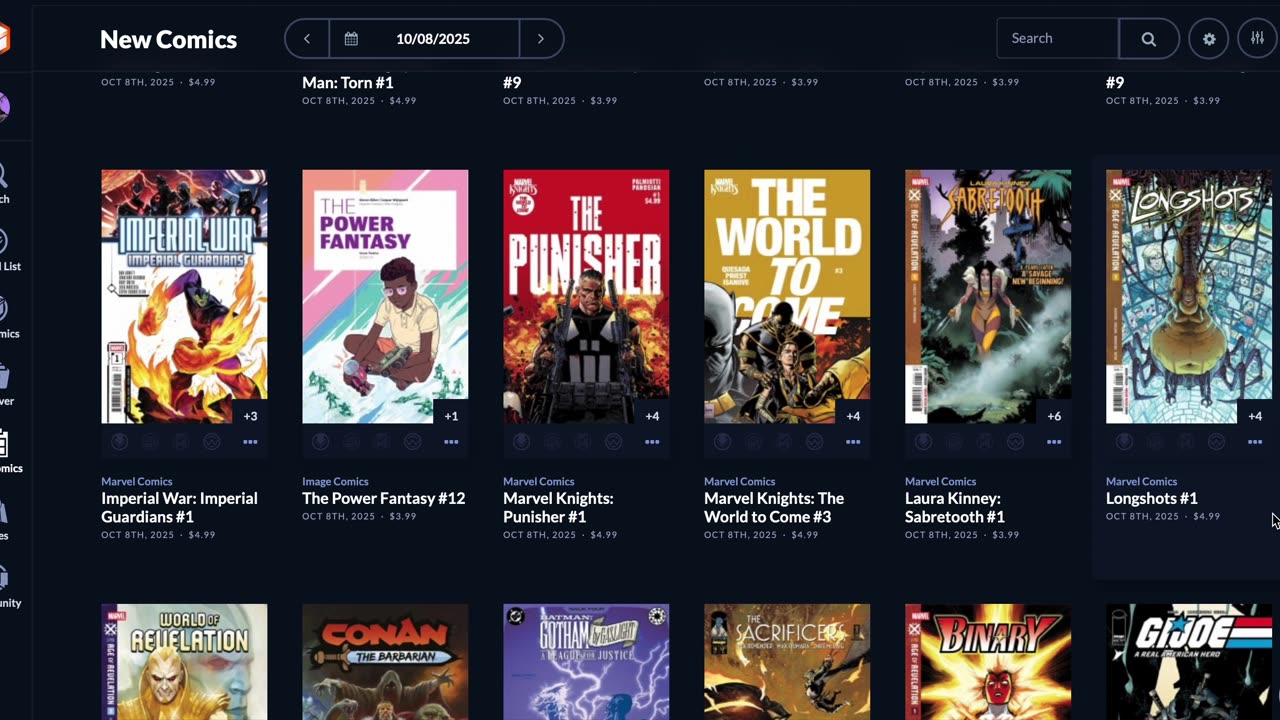Click Marvel Comics publisher above Longshots #1
This screenshot has height=720, width=1280.
click(1141, 481)
